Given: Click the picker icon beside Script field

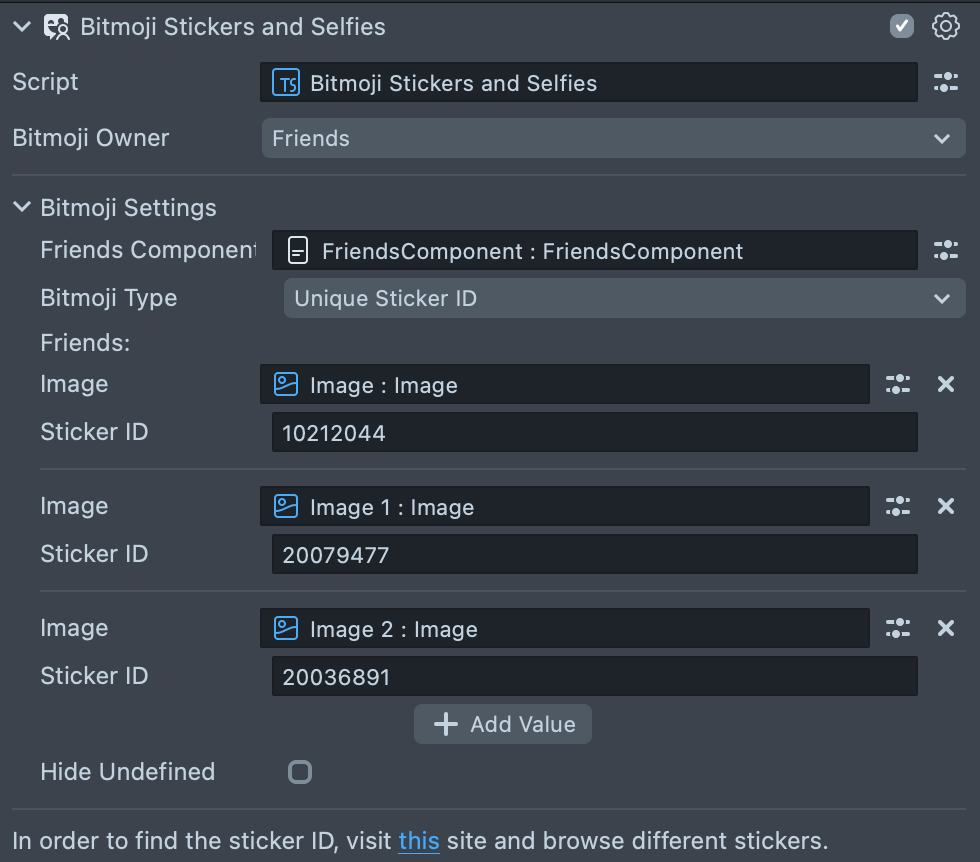Looking at the screenshot, I should click(945, 83).
